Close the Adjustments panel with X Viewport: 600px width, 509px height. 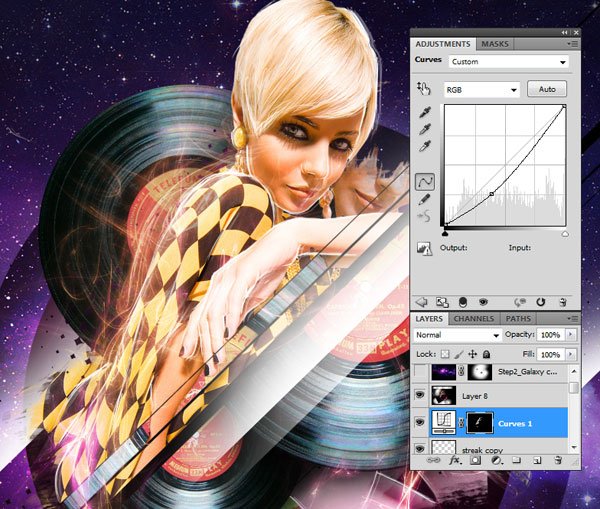(576, 33)
